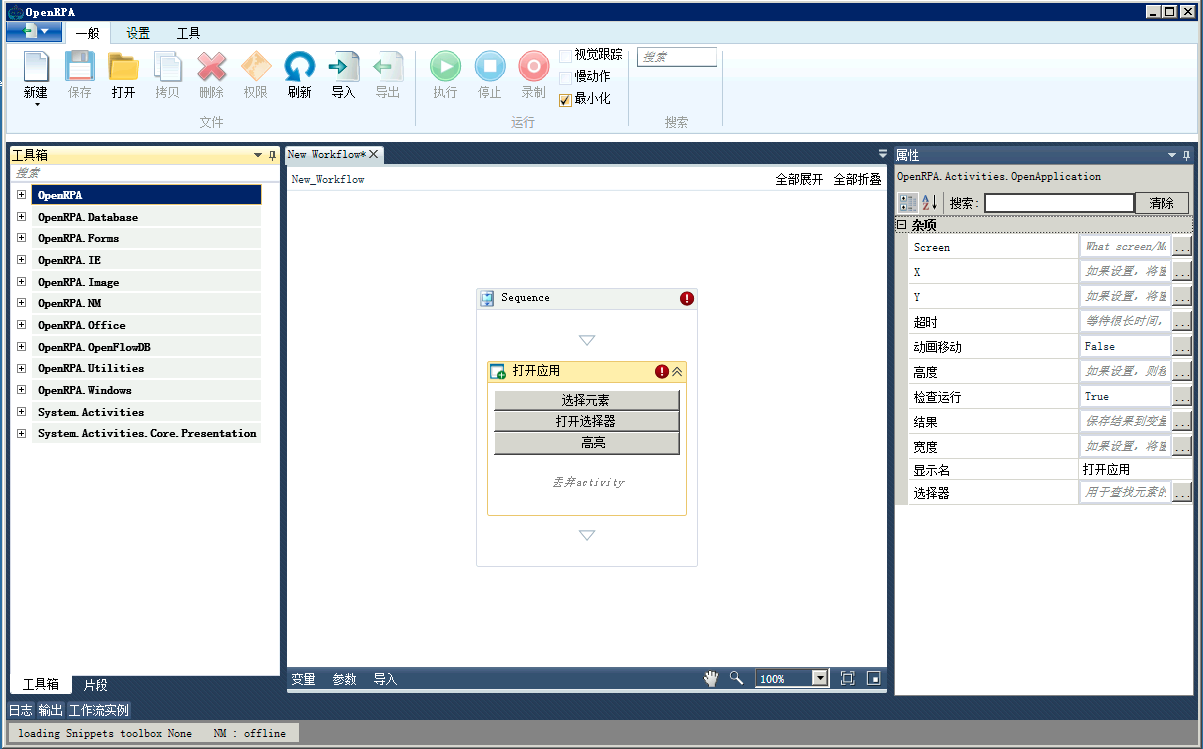Viewport: 1203px width, 749px height.
Task: Expand the OpenRPA toolbox node
Action: 21,194
